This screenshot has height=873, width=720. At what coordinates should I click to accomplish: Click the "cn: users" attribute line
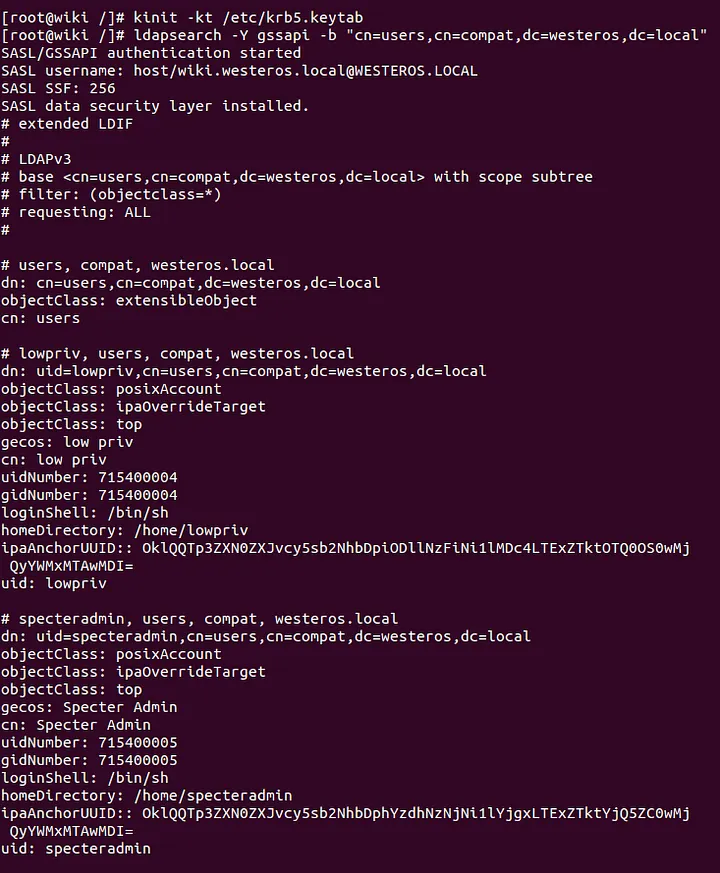40,318
